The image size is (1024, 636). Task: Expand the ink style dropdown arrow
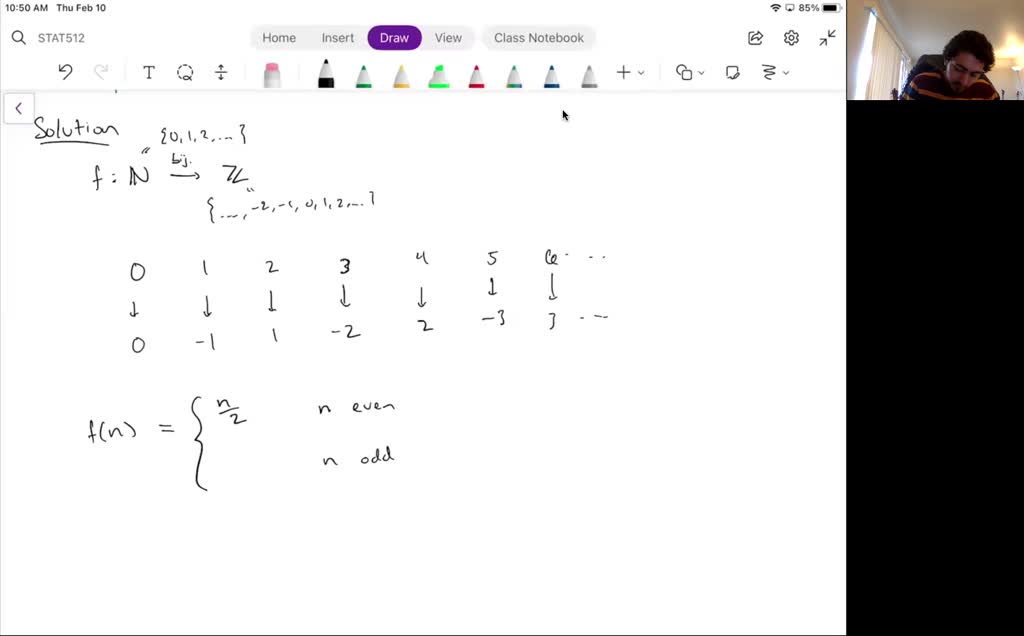coord(786,73)
